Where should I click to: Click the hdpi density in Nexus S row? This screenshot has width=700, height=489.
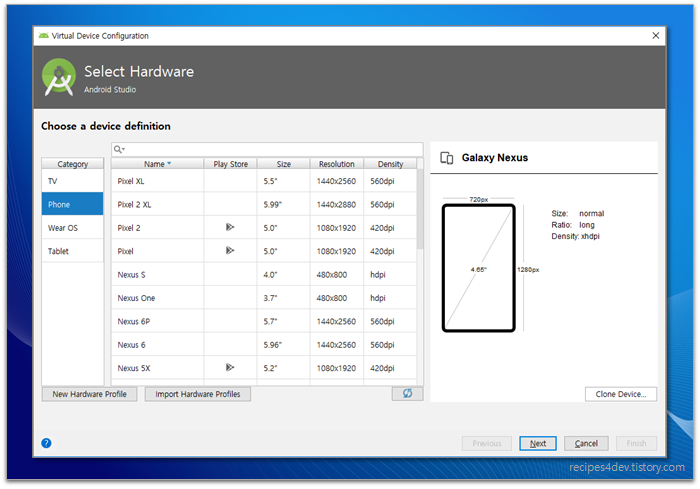(378, 275)
